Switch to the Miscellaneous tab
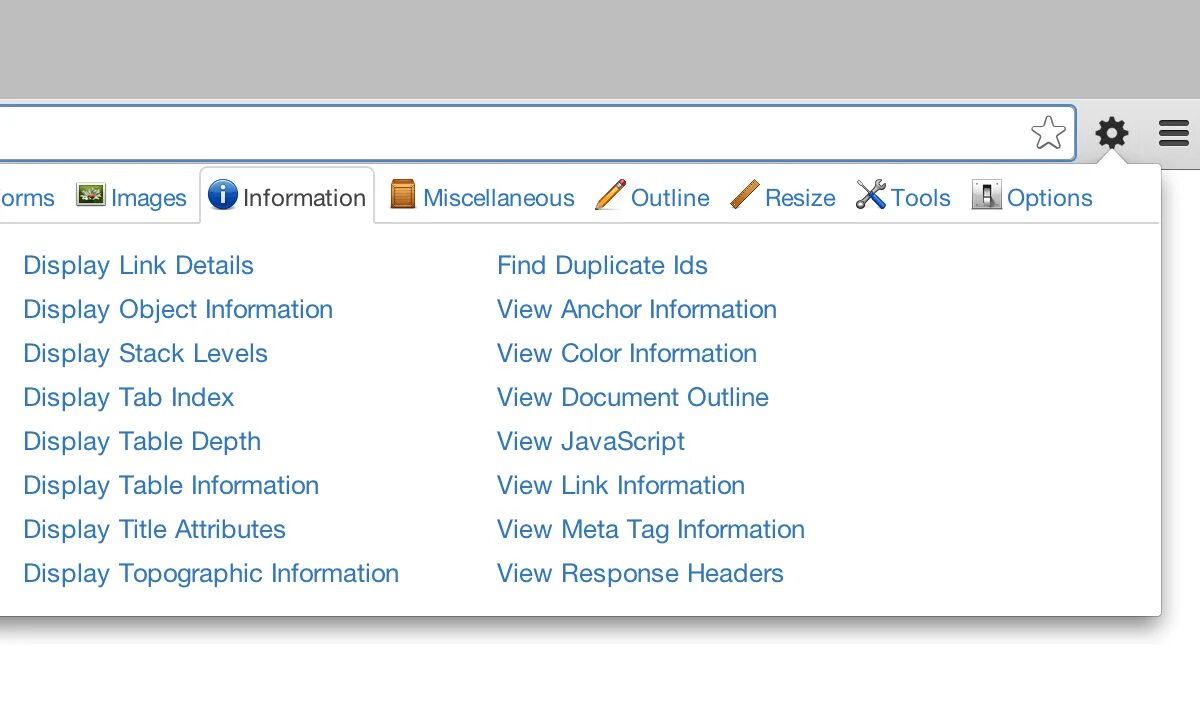This screenshot has width=1200, height=720. pos(498,198)
